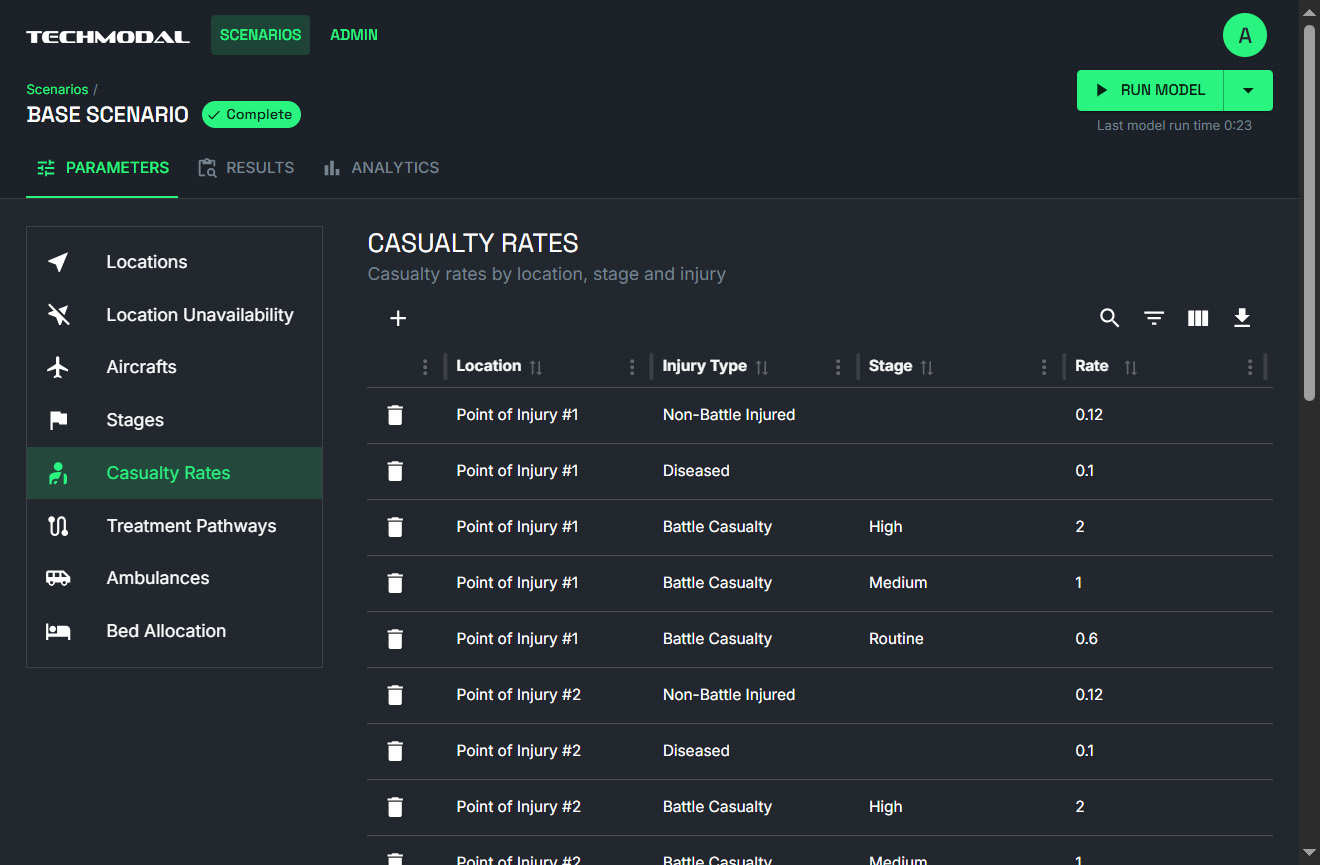Open the Injury Type column options menu
The height and width of the screenshot is (865, 1320).
tap(838, 367)
